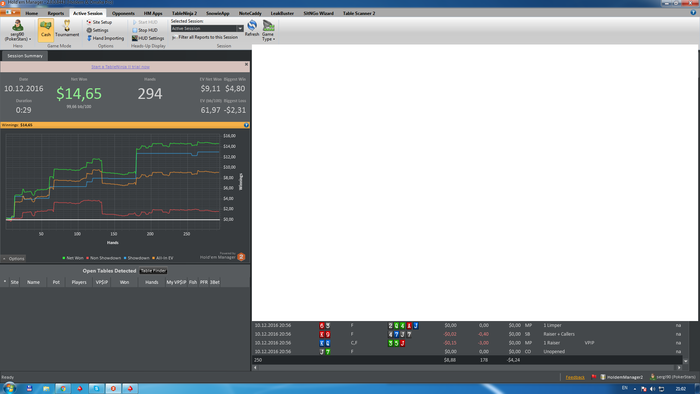Screen dimensions: 700x394
Task: Expand the Selected Session dropdown
Action: (240, 29)
